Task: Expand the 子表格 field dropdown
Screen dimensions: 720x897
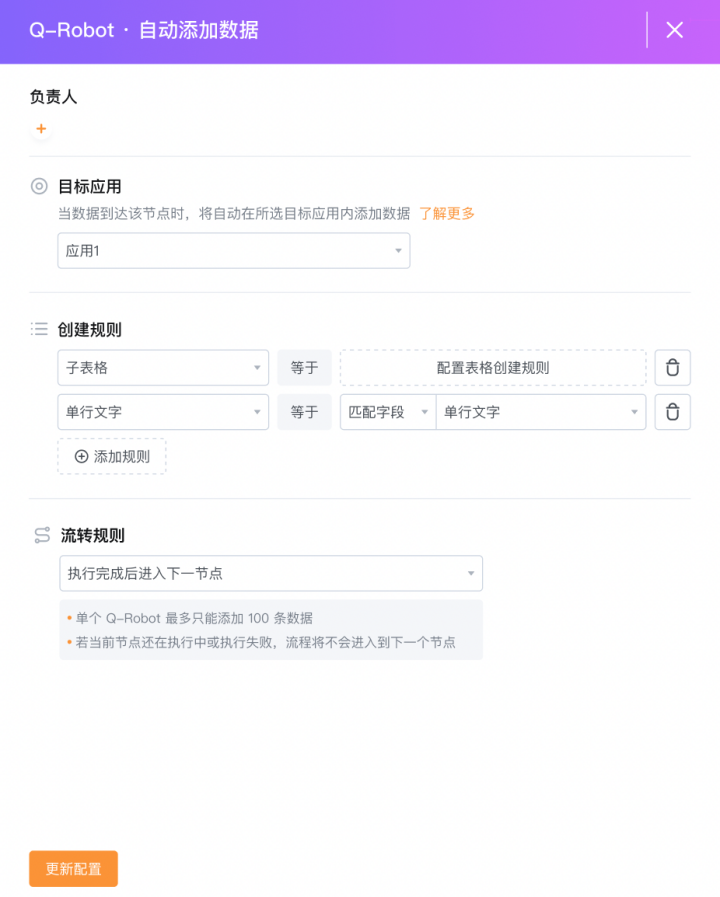Action: coord(163,367)
